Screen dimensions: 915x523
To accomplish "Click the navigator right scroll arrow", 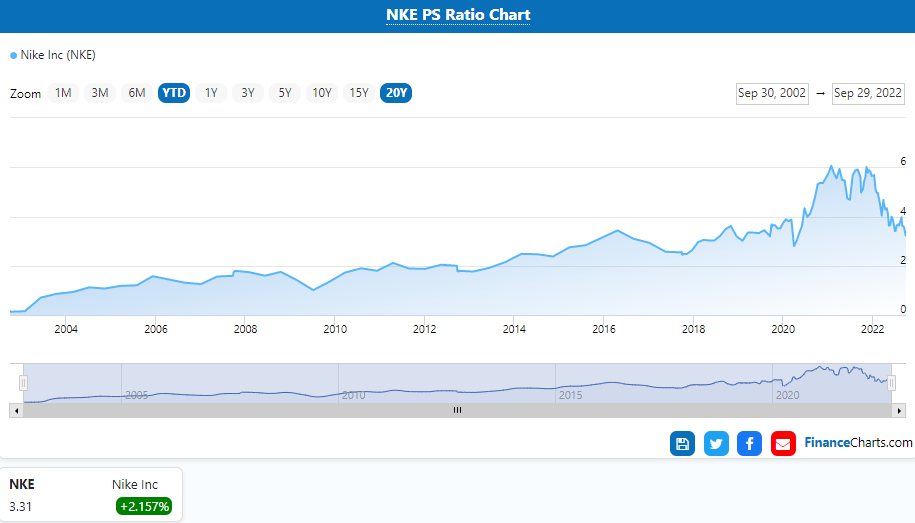I will pos(900,410).
